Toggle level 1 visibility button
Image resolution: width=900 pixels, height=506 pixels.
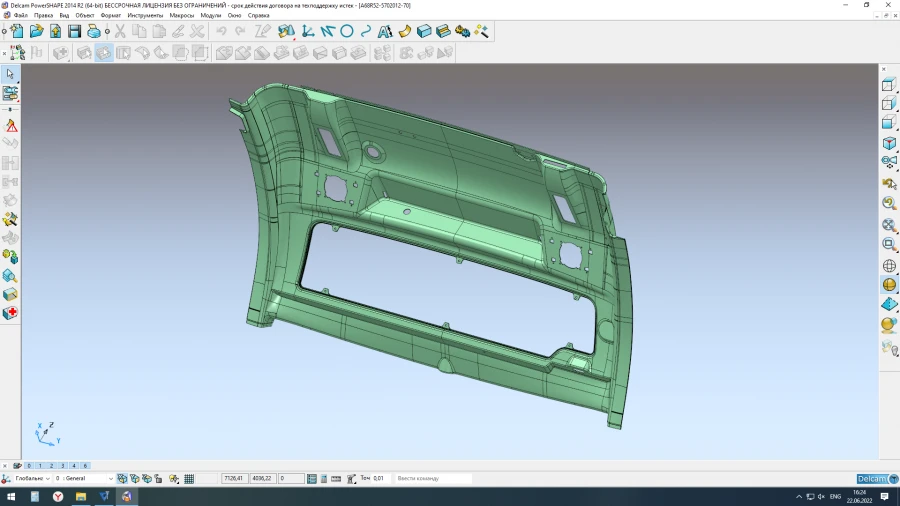(x=40, y=466)
